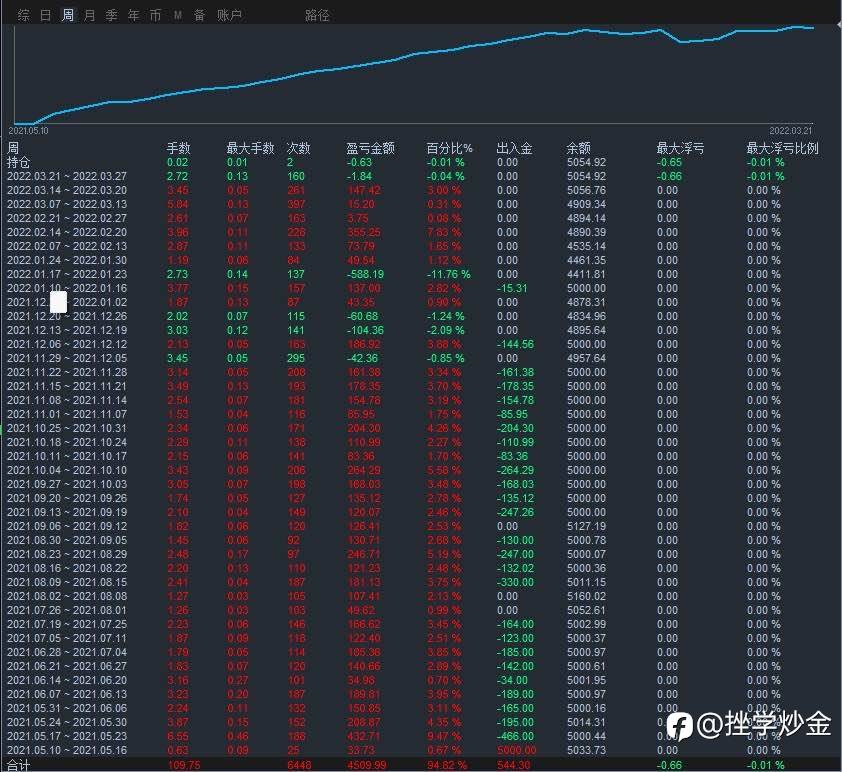Switch to the 季 (quarterly) tab
The height and width of the screenshot is (772, 842).
pos(111,15)
